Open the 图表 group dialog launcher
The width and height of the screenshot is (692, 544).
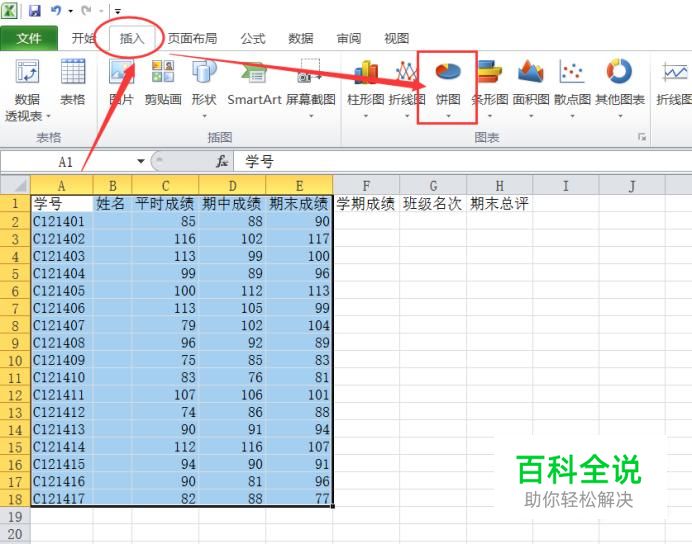click(642, 138)
